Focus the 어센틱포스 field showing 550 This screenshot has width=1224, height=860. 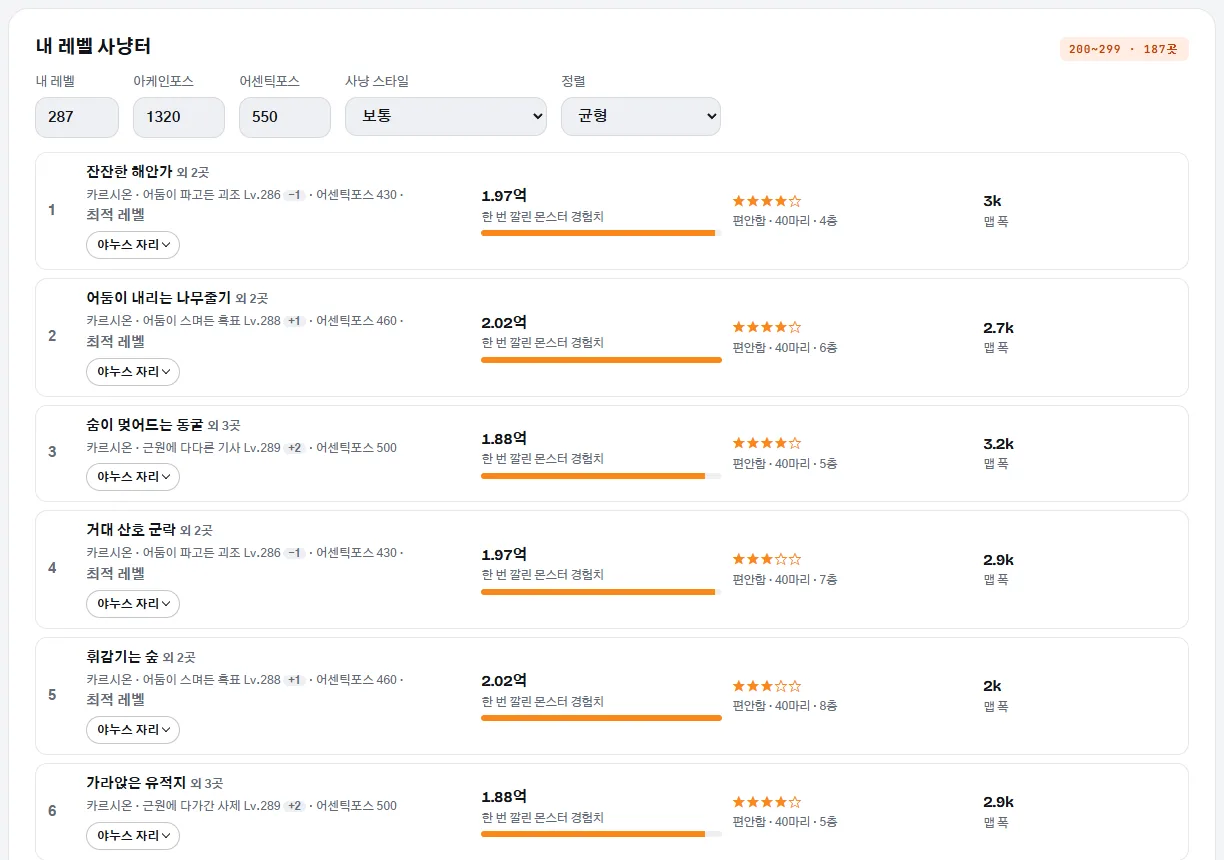tap(285, 117)
